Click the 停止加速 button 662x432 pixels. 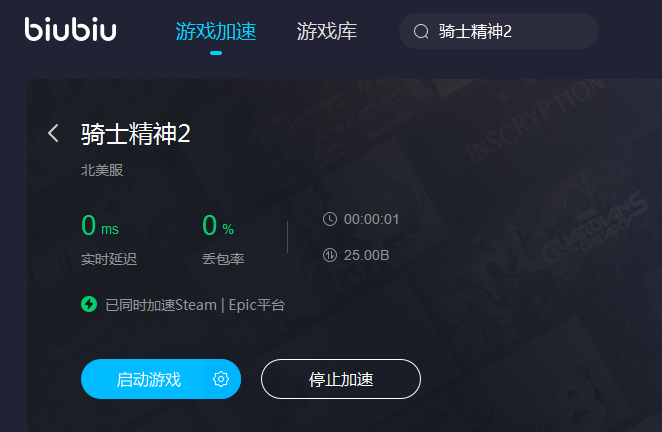pyautogui.click(x=341, y=379)
